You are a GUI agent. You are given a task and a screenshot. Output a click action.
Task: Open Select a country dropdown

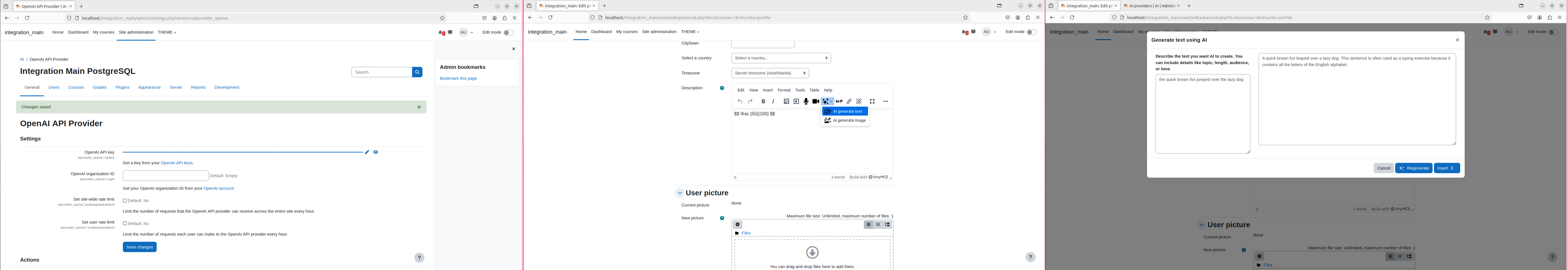pos(781,58)
